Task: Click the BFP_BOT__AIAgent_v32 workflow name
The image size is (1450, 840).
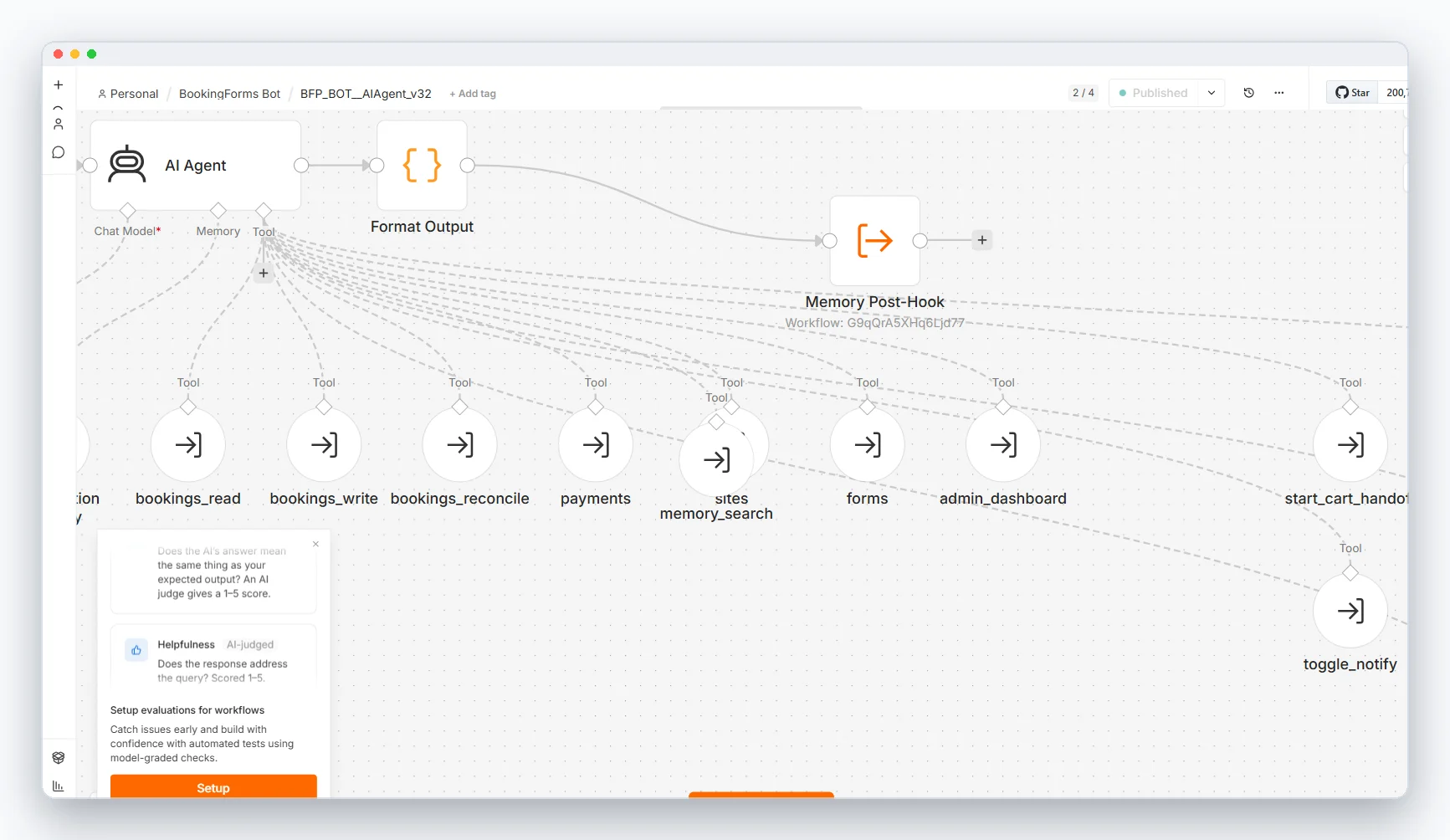Action: tap(366, 94)
